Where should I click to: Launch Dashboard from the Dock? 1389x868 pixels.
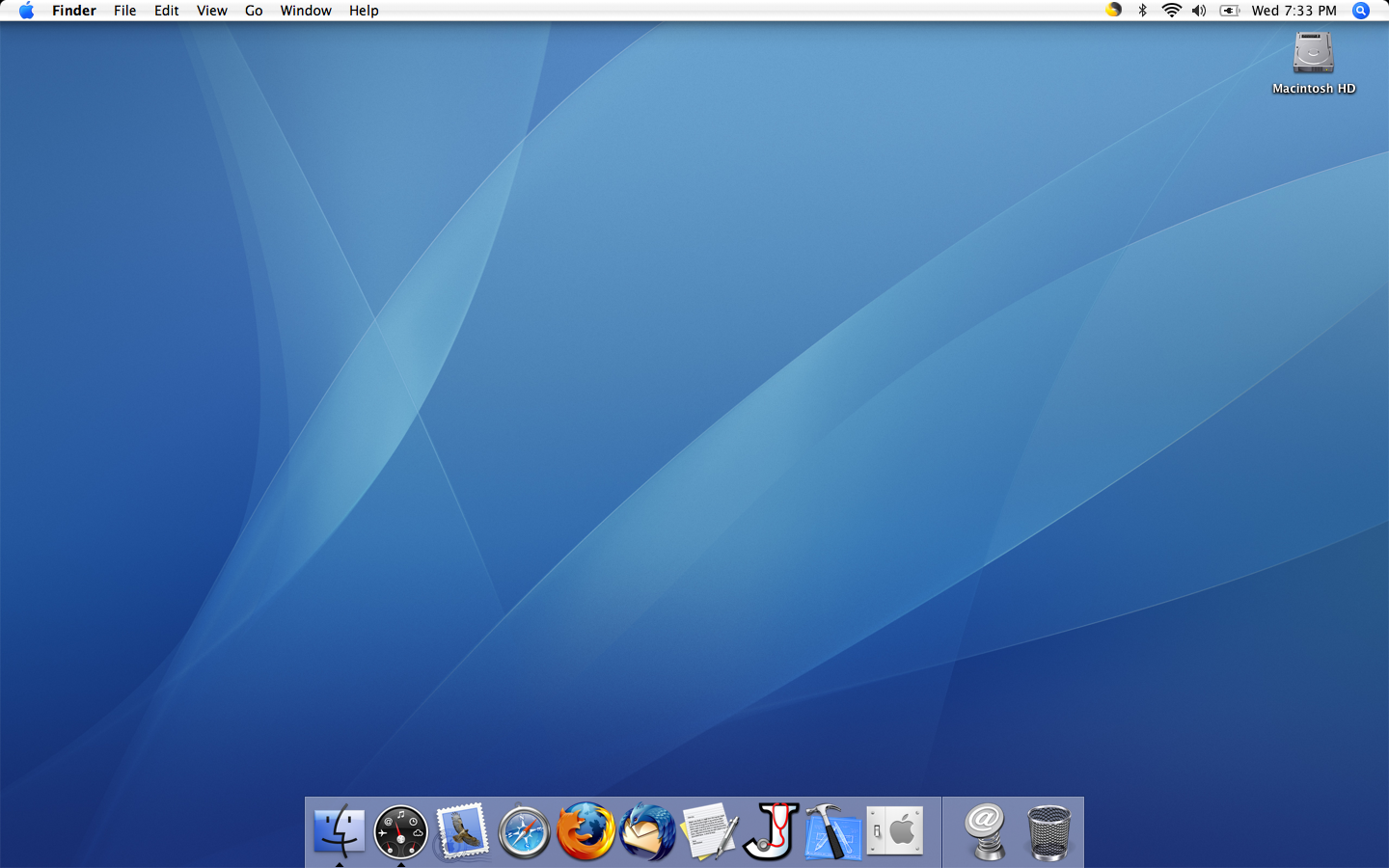point(400,831)
